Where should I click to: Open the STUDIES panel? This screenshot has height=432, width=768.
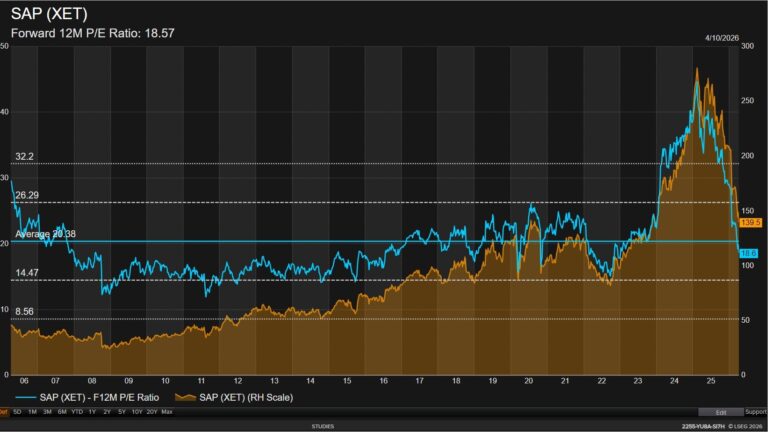pos(322,426)
